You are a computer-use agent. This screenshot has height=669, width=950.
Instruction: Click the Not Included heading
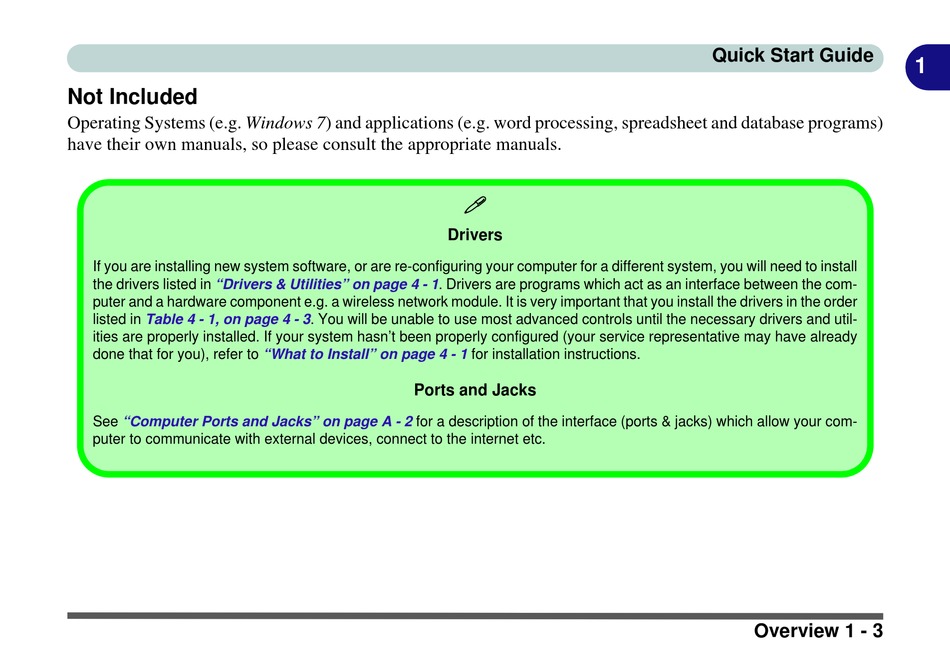click(132, 97)
